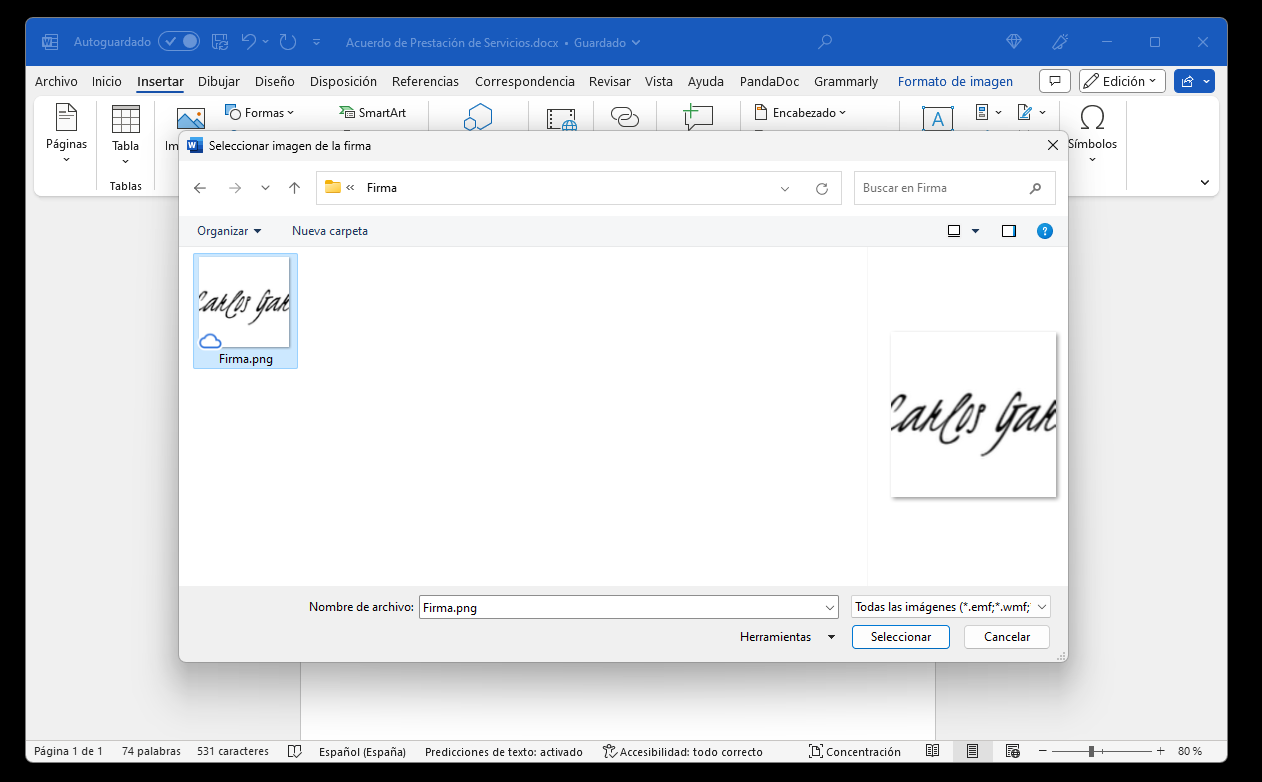
Task: Open the Edición mode dropdown
Action: tap(1122, 81)
